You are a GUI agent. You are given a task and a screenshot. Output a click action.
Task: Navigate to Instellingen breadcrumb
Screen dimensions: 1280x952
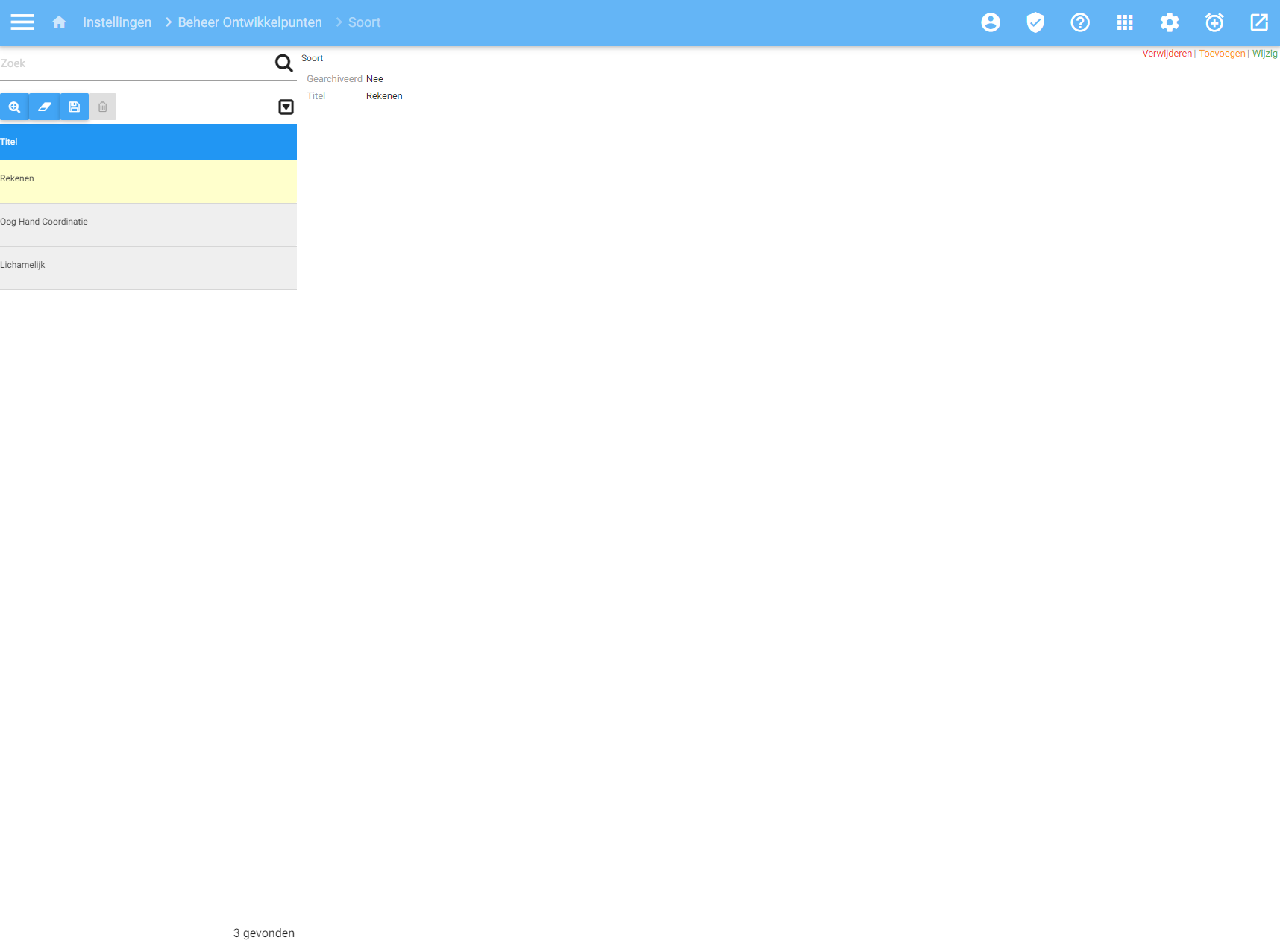coord(117,22)
